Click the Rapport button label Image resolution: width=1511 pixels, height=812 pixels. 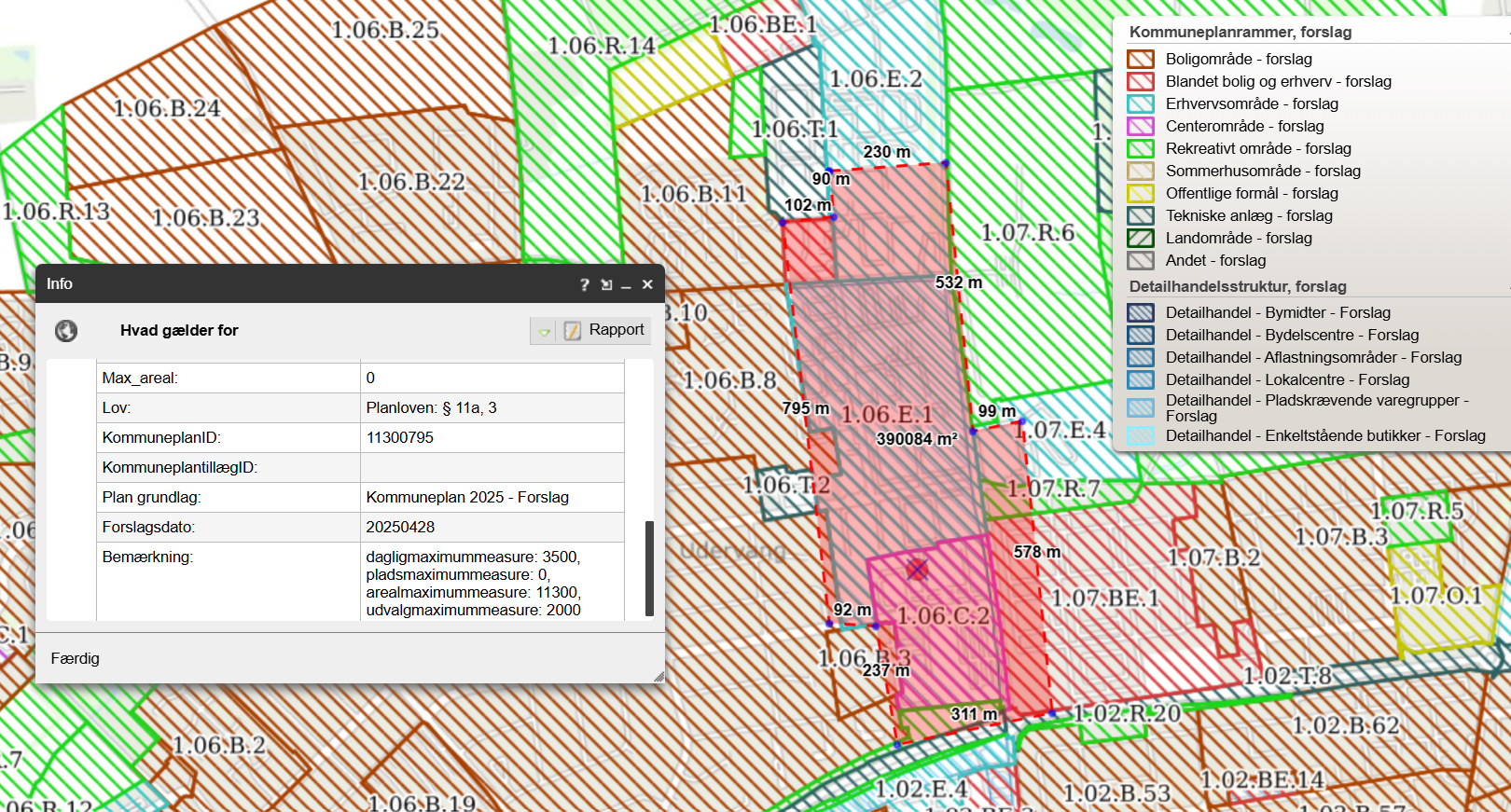pos(616,330)
